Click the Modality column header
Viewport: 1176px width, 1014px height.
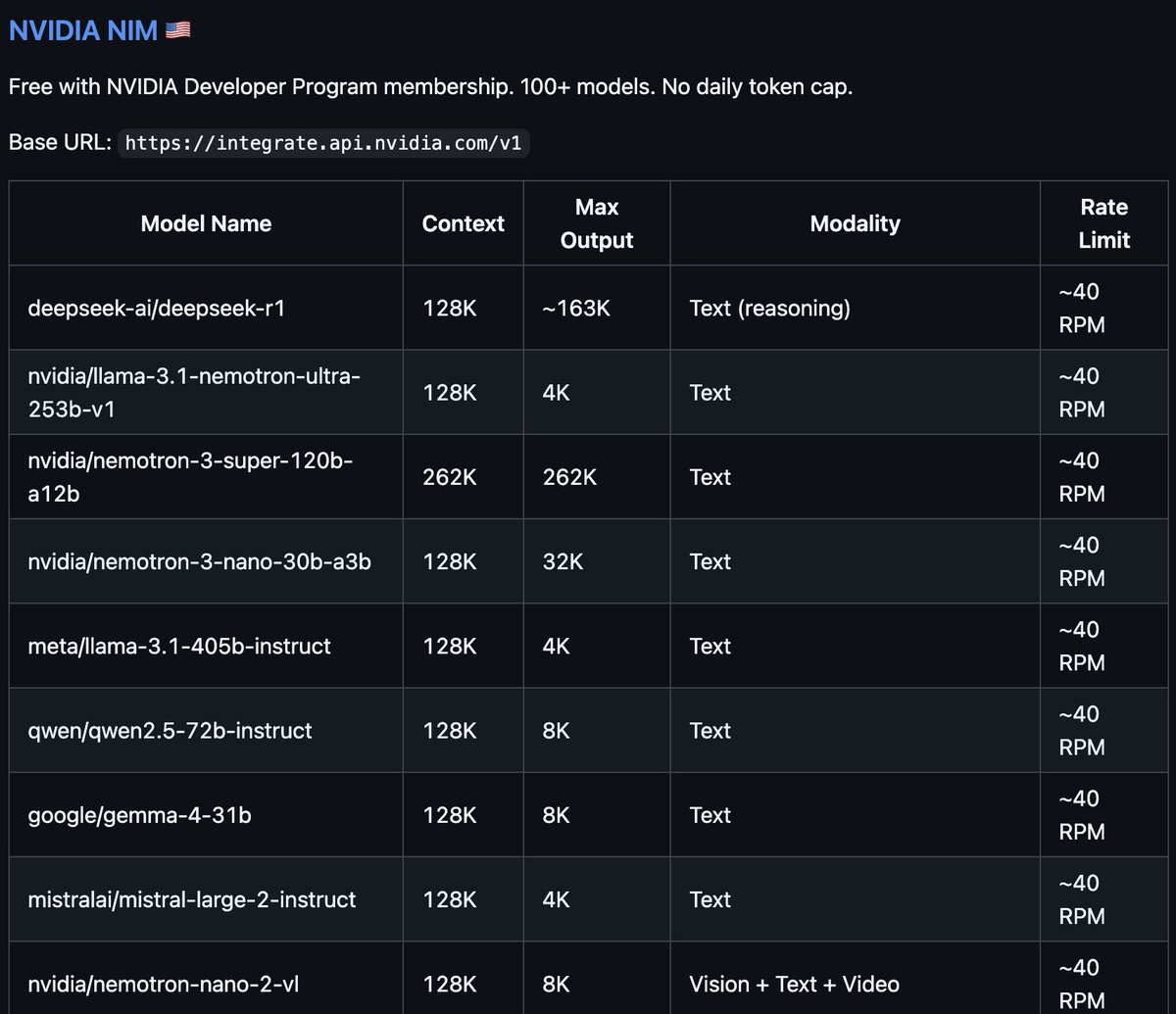coord(855,223)
